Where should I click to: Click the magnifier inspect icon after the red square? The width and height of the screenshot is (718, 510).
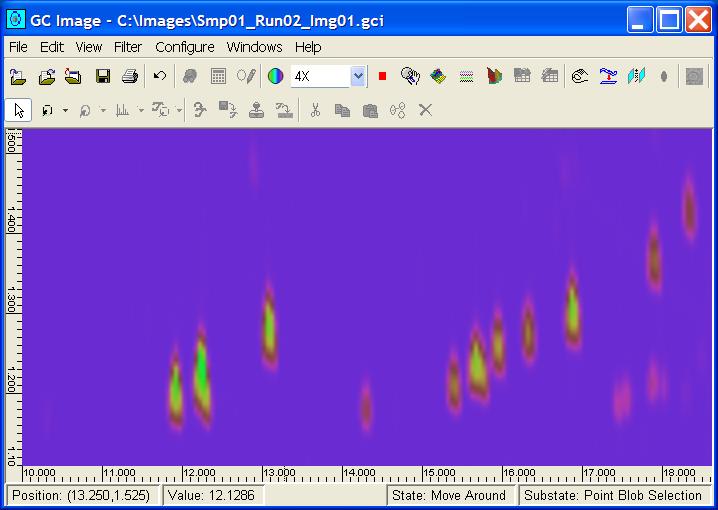[409, 76]
